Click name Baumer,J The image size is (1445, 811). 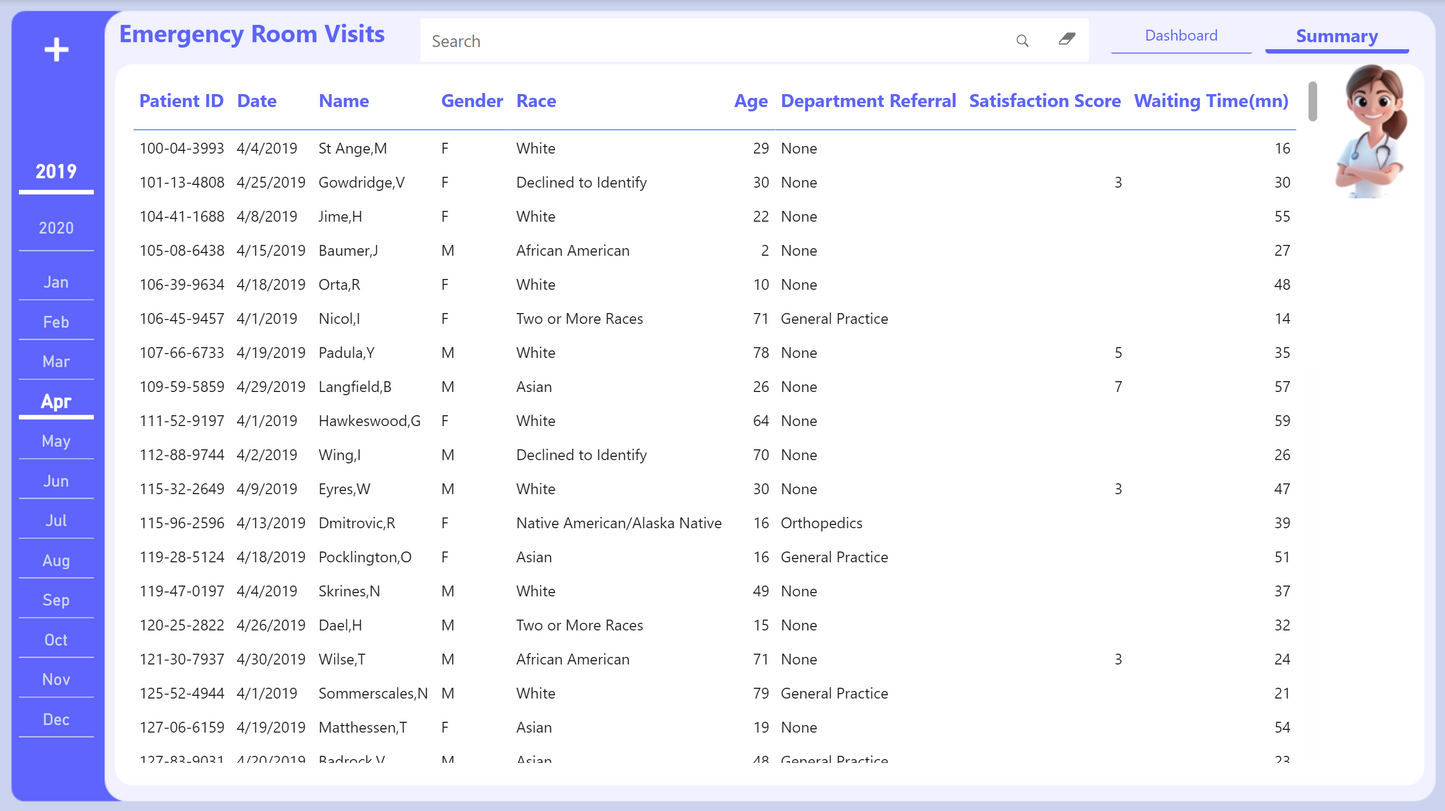(348, 251)
